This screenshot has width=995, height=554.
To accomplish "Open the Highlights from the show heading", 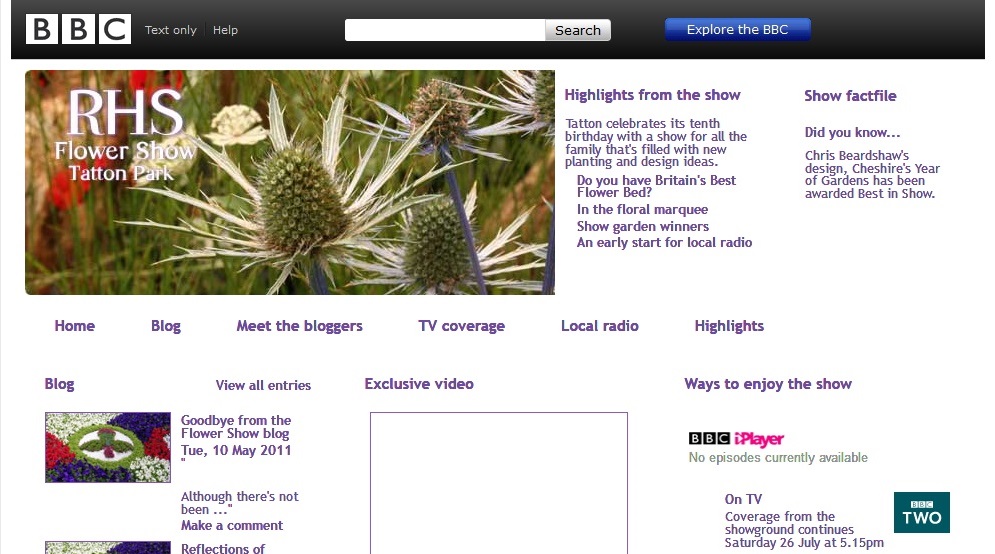I will pos(652,95).
